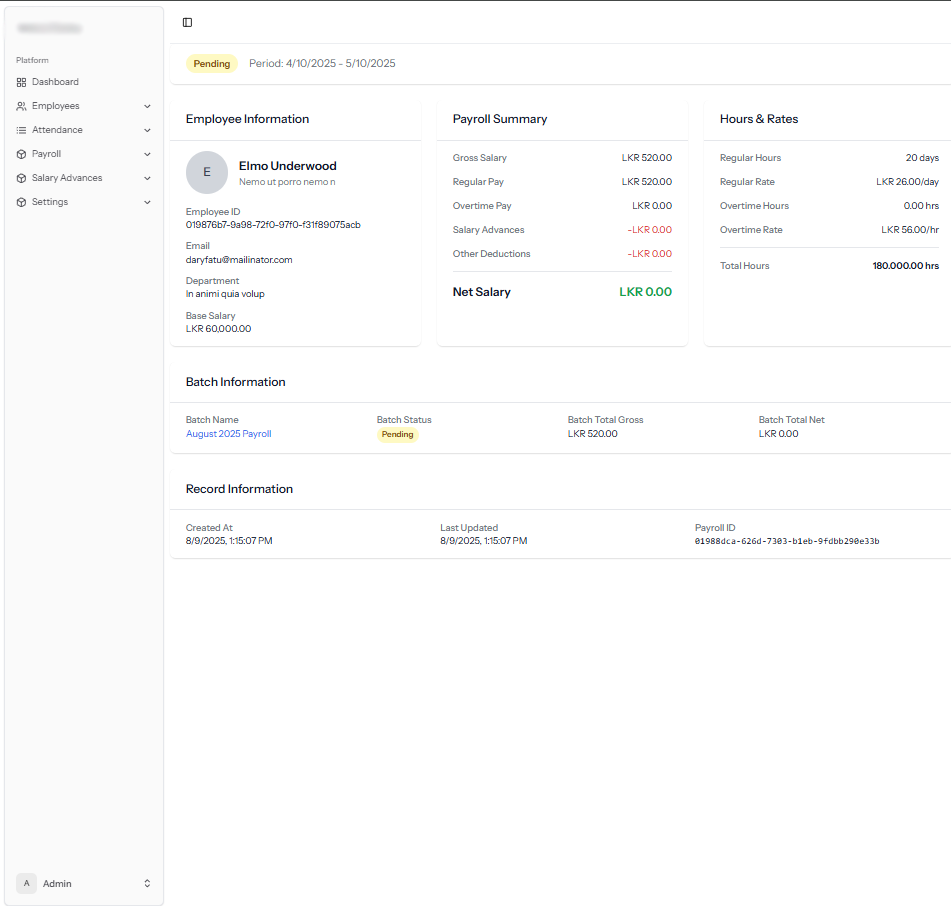Click the green Net Salary LKR 0.00
951x906 pixels.
coord(645,292)
